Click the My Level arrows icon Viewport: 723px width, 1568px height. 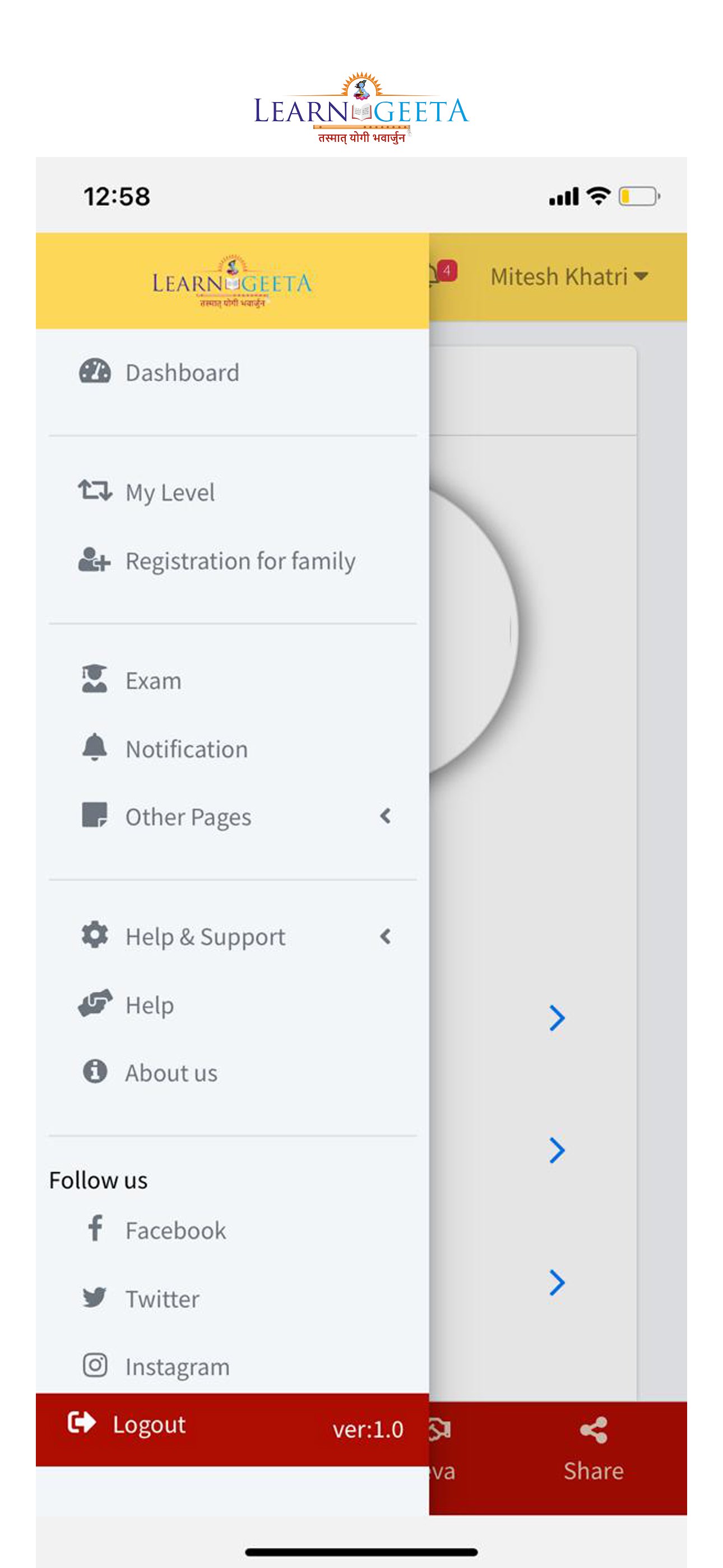click(96, 491)
